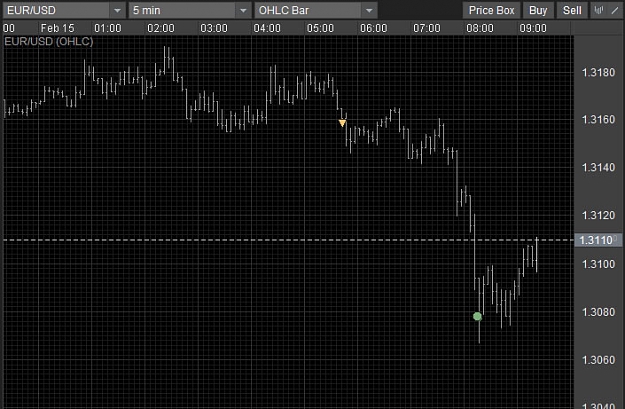Viewport: 625px width, 409px height.
Task: Click the 1.3160 price axis label
Action: 598,120
